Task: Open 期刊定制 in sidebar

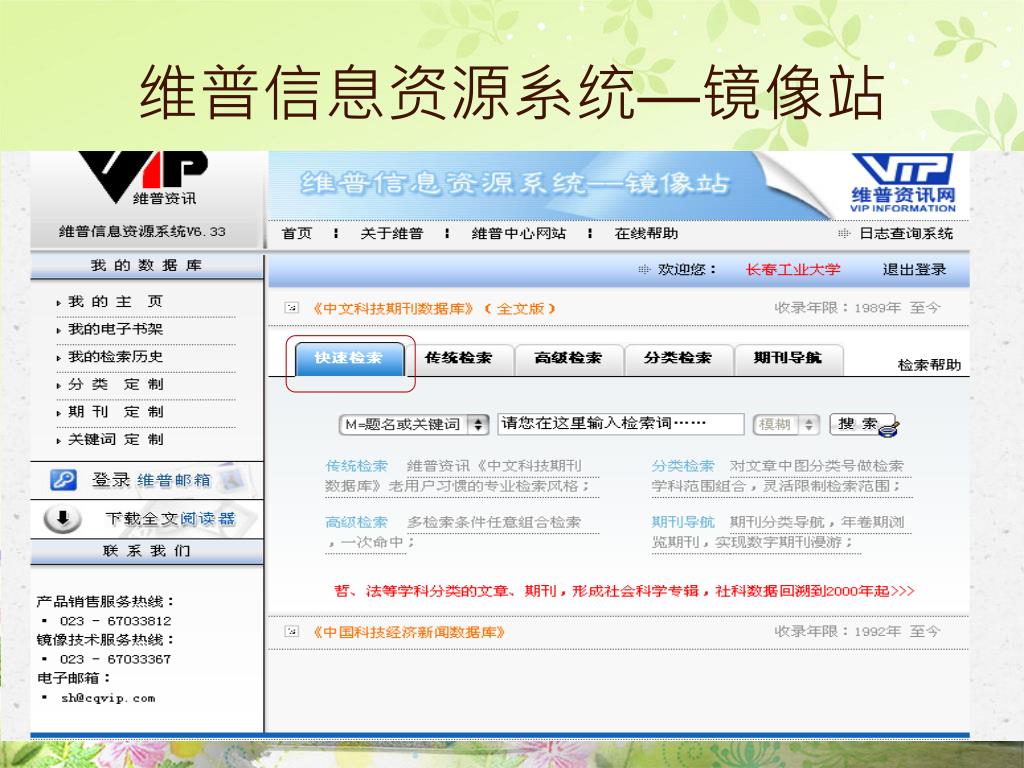Action: 116,411
